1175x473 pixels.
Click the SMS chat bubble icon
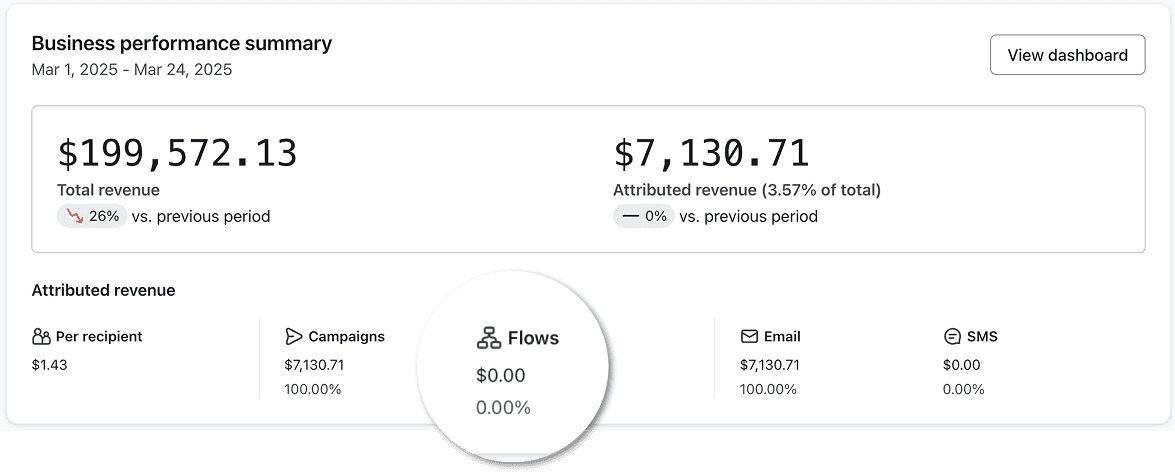tap(952, 337)
